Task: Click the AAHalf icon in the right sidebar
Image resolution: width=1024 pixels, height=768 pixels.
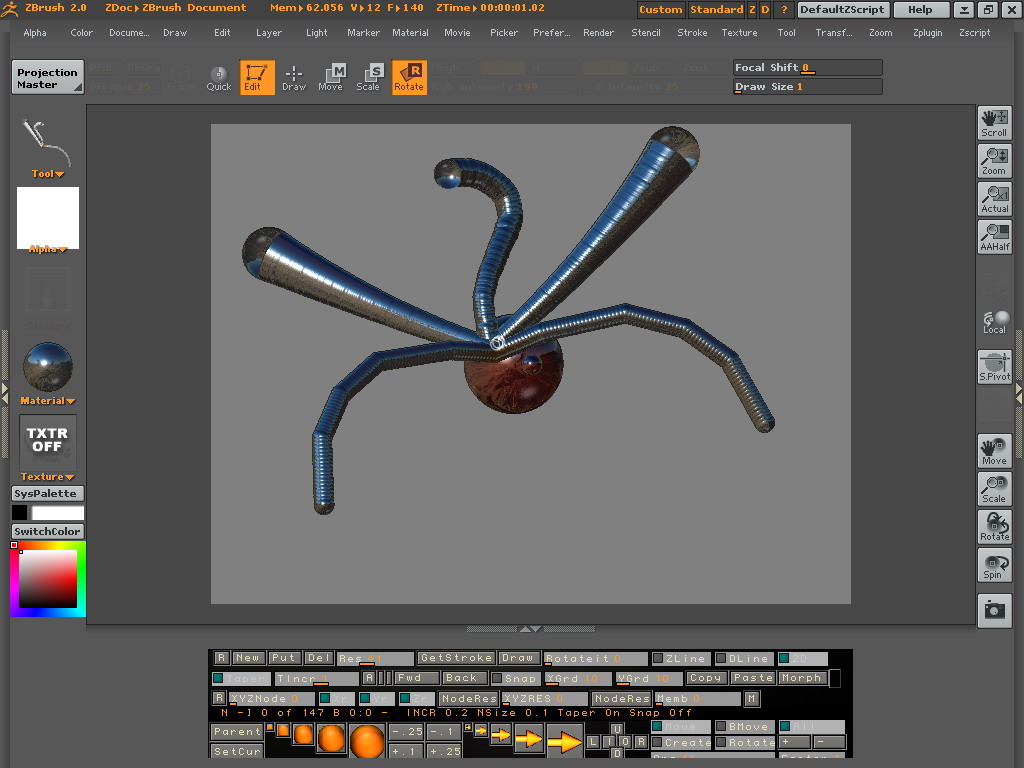Action: [994, 236]
